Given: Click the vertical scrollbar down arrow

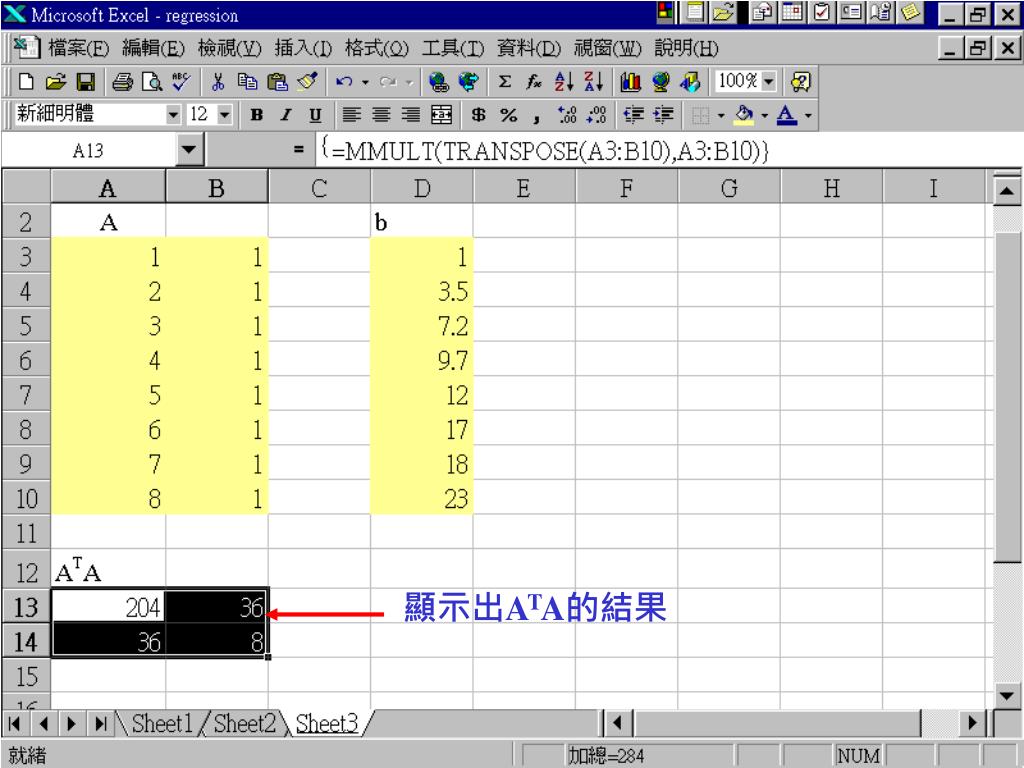Looking at the screenshot, I should (x=1006, y=695).
